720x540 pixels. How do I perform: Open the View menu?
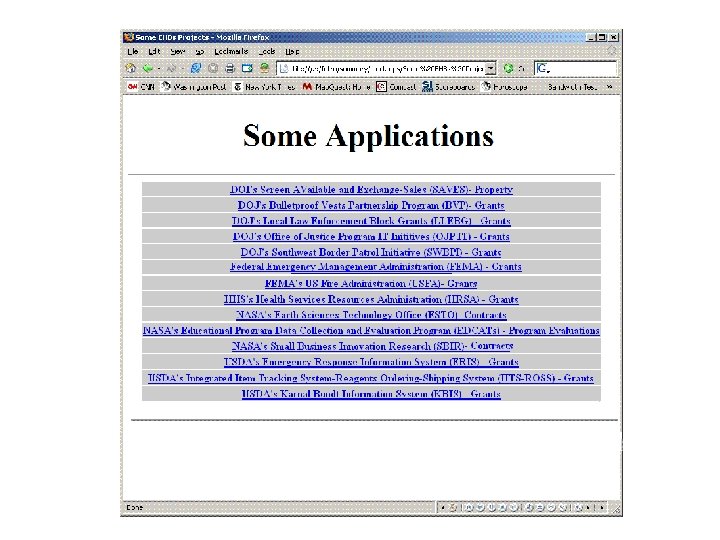tap(178, 51)
